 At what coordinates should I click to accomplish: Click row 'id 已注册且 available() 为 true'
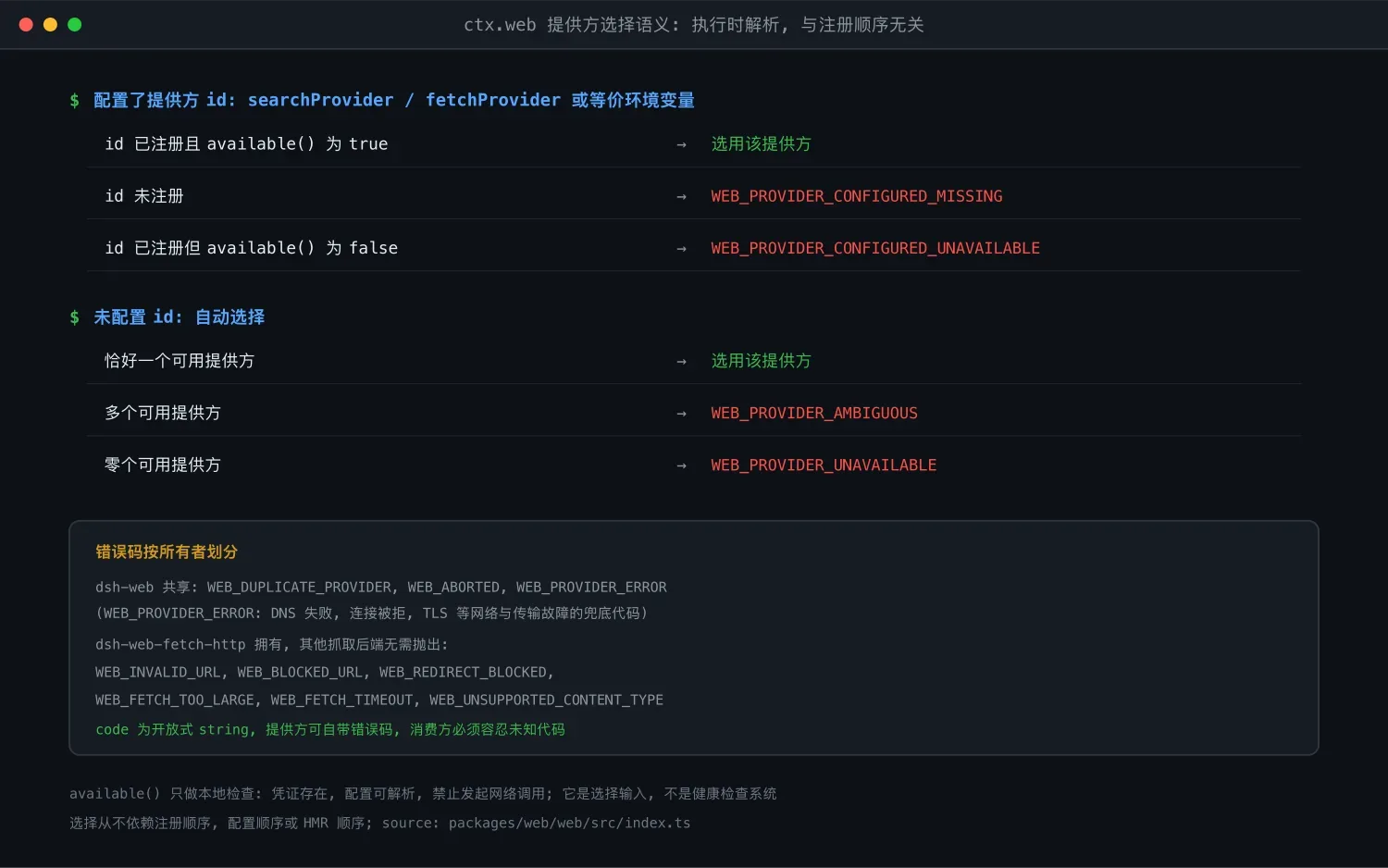click(x=693, y=143)
